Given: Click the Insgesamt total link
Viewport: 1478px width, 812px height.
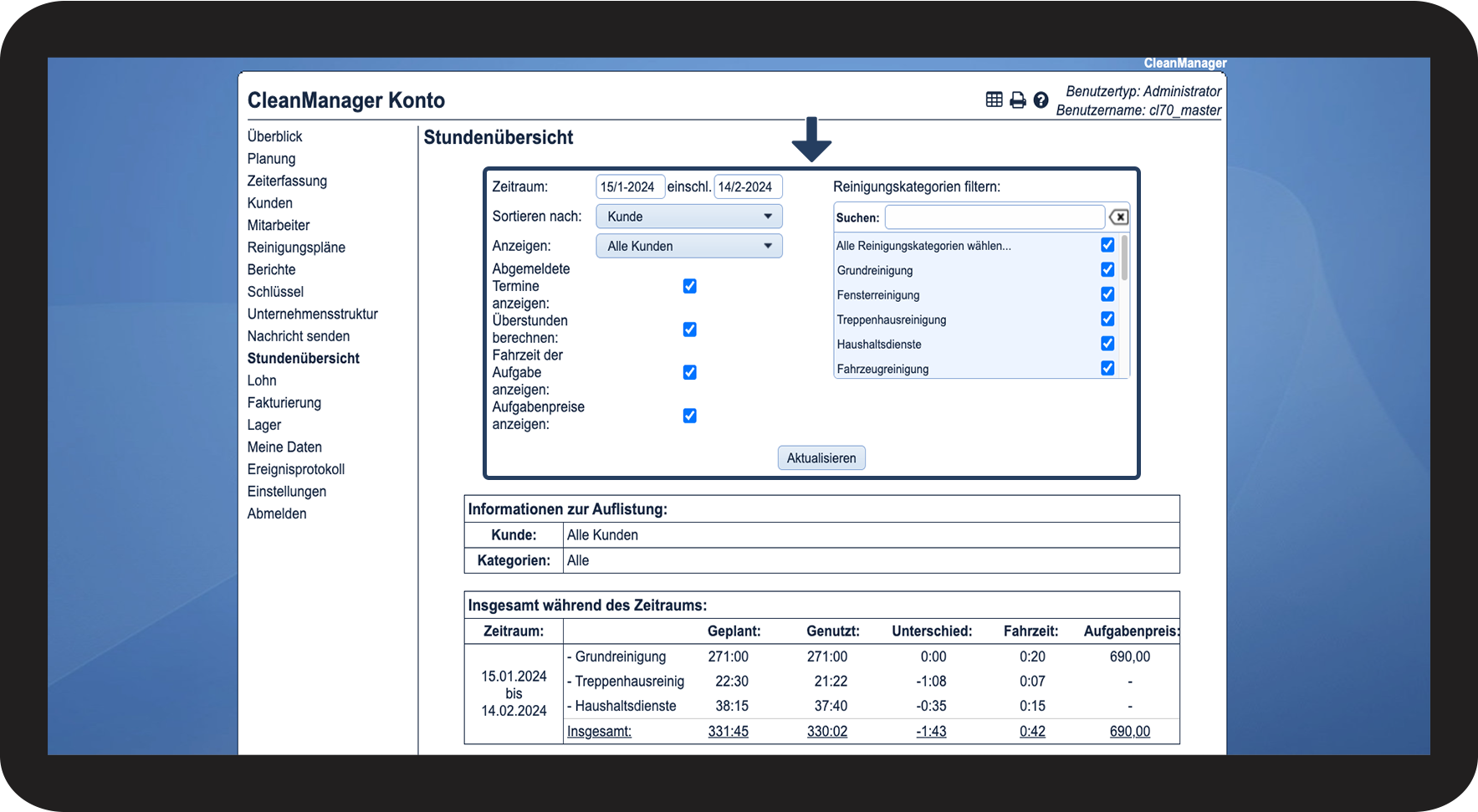Looking at the screenshot, I should click(599, 732).
